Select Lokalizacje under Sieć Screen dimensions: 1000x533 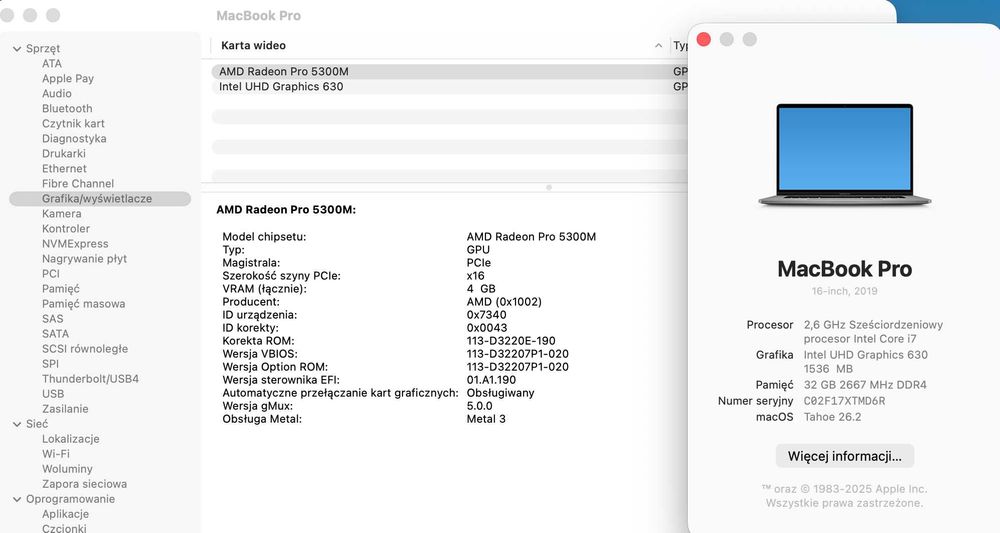tap(70, 439)
